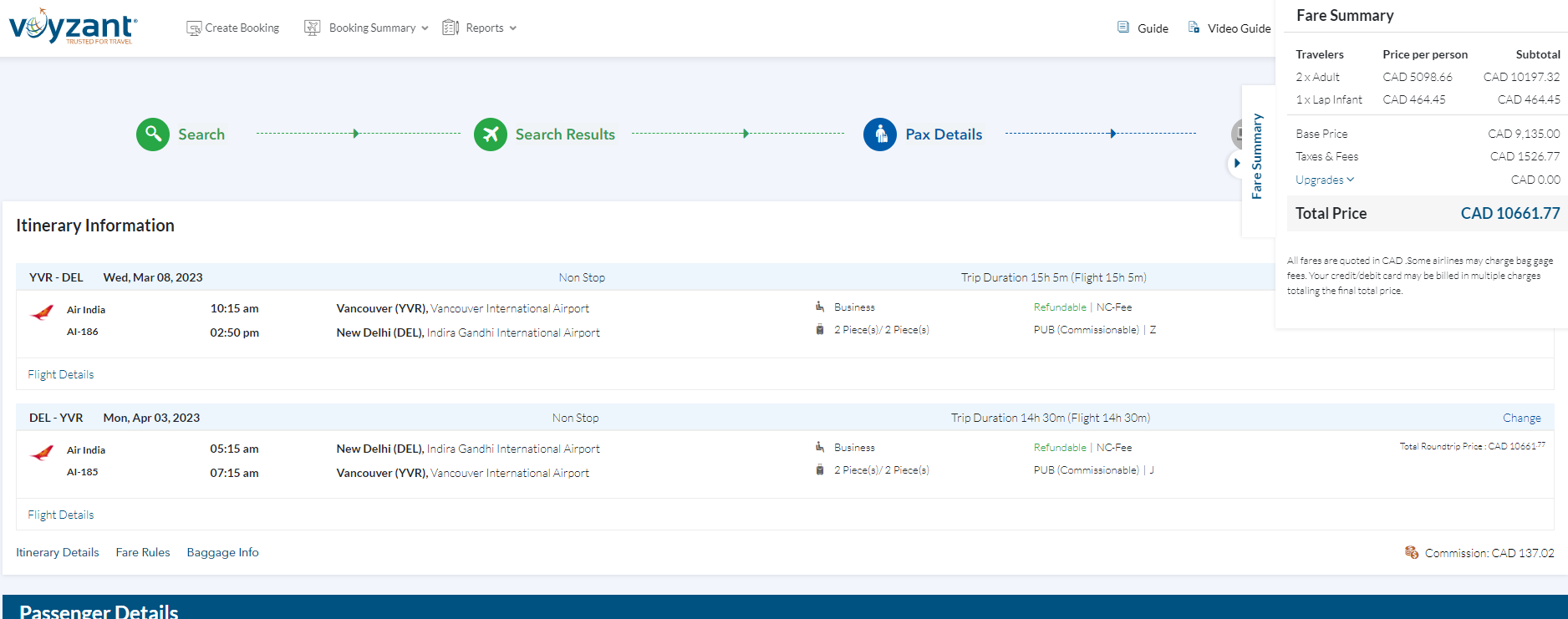Open the Itinerary Details tab
The image size is (1568, 619).
point(58,552)
